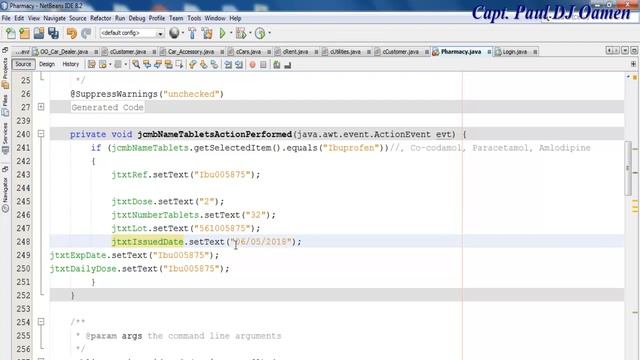Switch to OO_Car_Dealer.java tab
The image size is (640, 360).
tap(64, 52)
